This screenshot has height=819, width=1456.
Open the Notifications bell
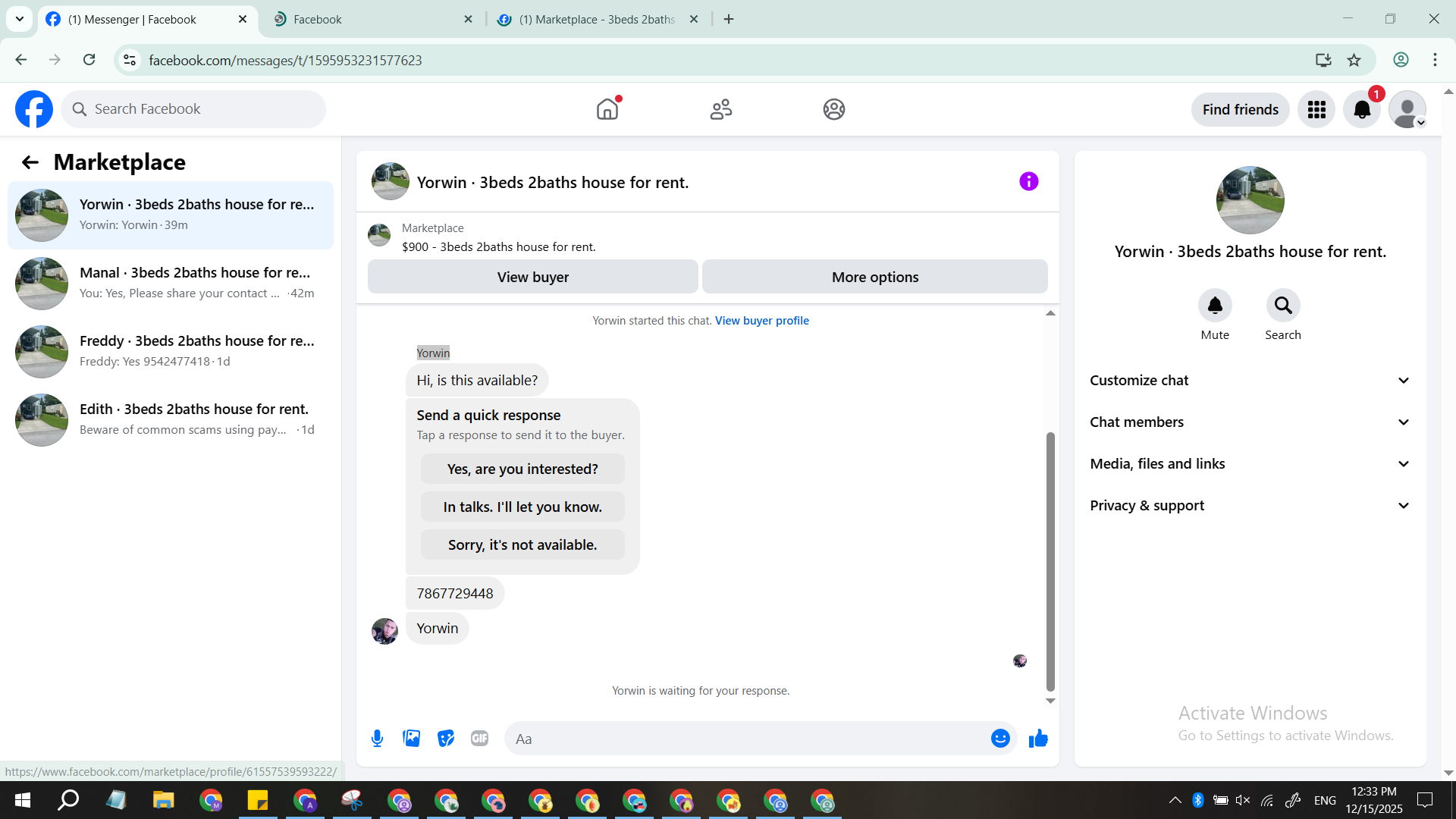[1362, 110]
